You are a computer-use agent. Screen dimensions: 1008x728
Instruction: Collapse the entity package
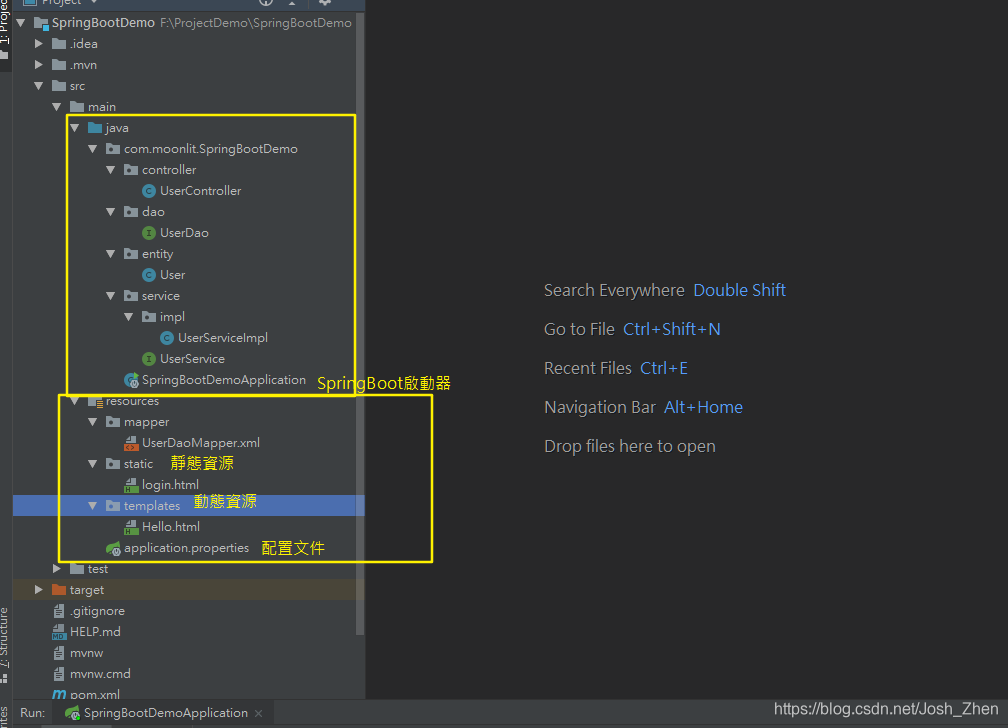point(111,254)
